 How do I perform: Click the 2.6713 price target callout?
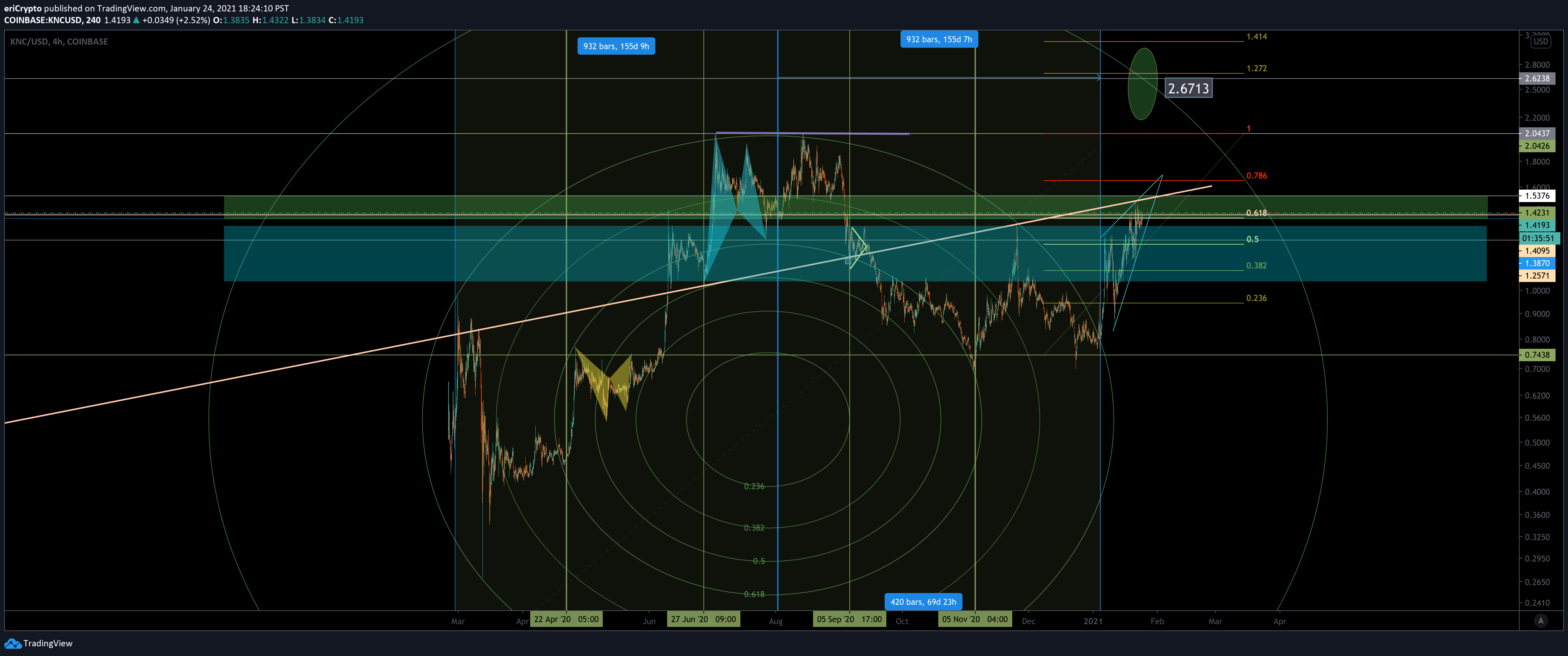1188,88
